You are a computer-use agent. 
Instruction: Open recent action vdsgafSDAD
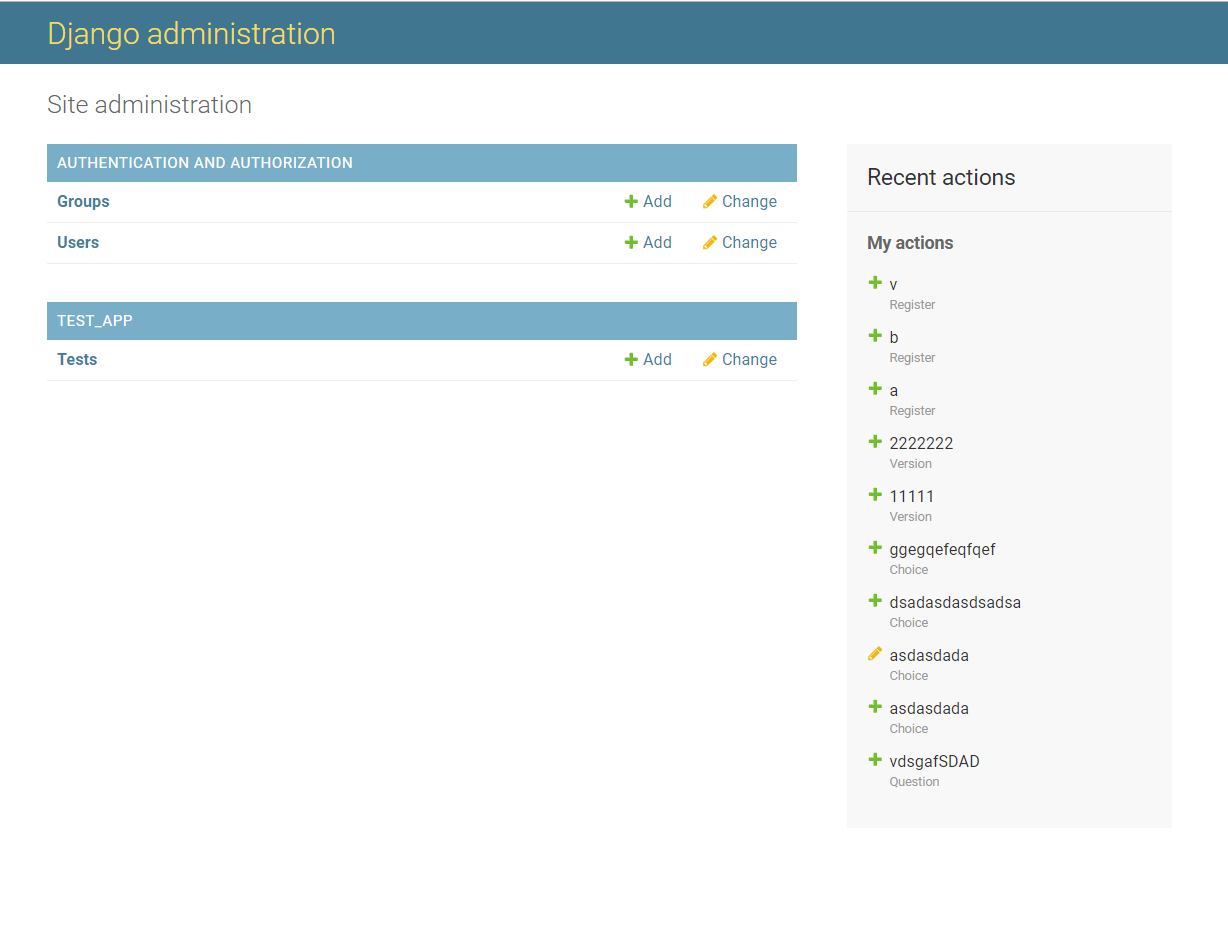pos(934,762)
